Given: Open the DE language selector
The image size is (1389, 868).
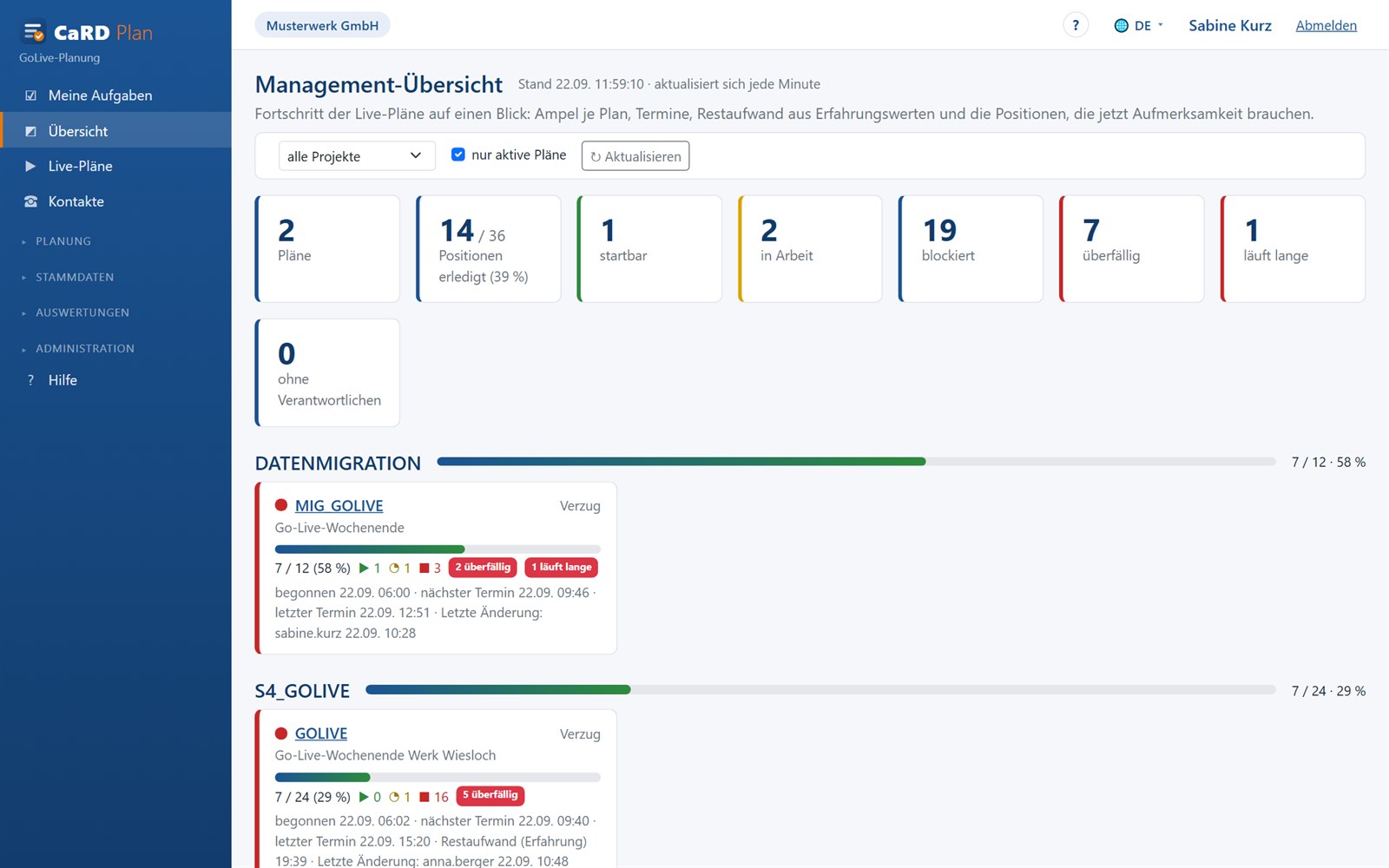Looking at the screenshot, I should tap(1139, 26).
